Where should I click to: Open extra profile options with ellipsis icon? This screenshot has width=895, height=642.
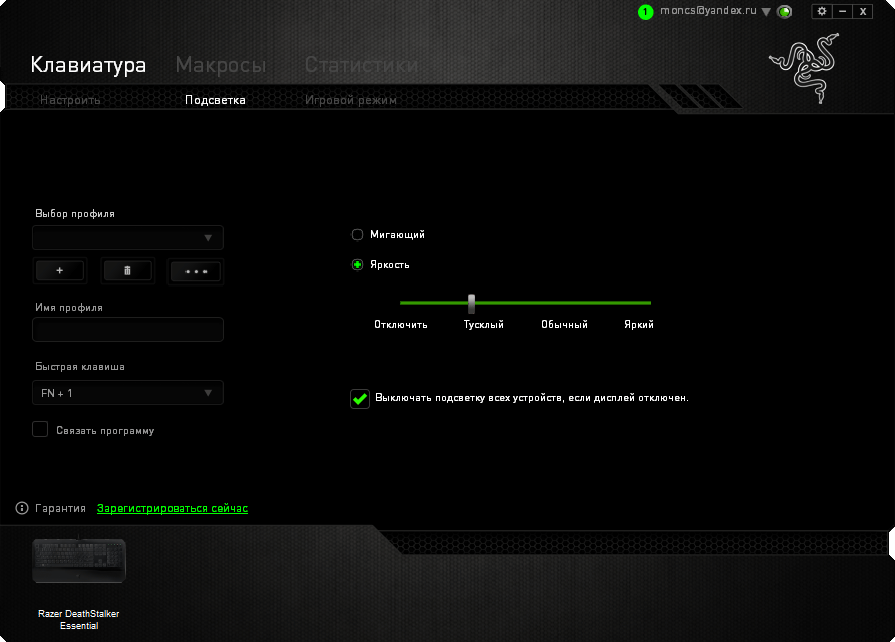tap(195, 270)
